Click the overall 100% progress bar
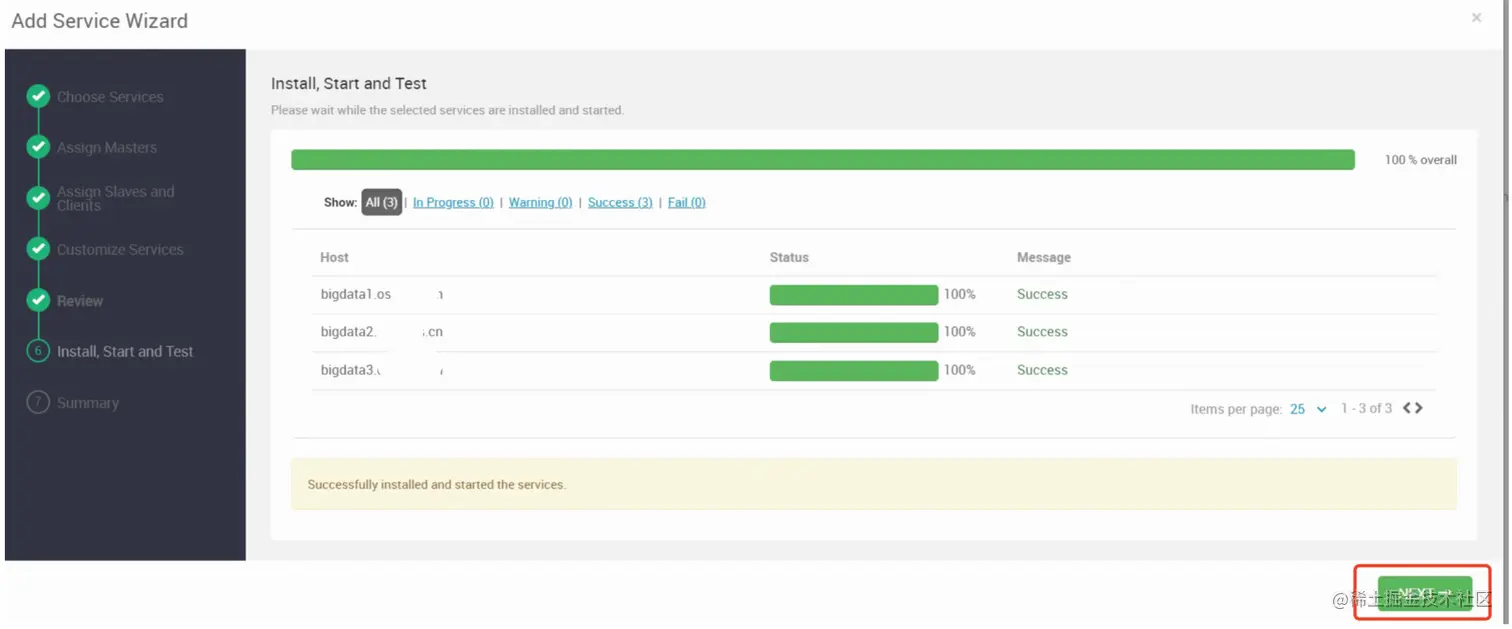Image resolution: width=1512 pixels, height=629 pixels. click(x=823, y=160)
